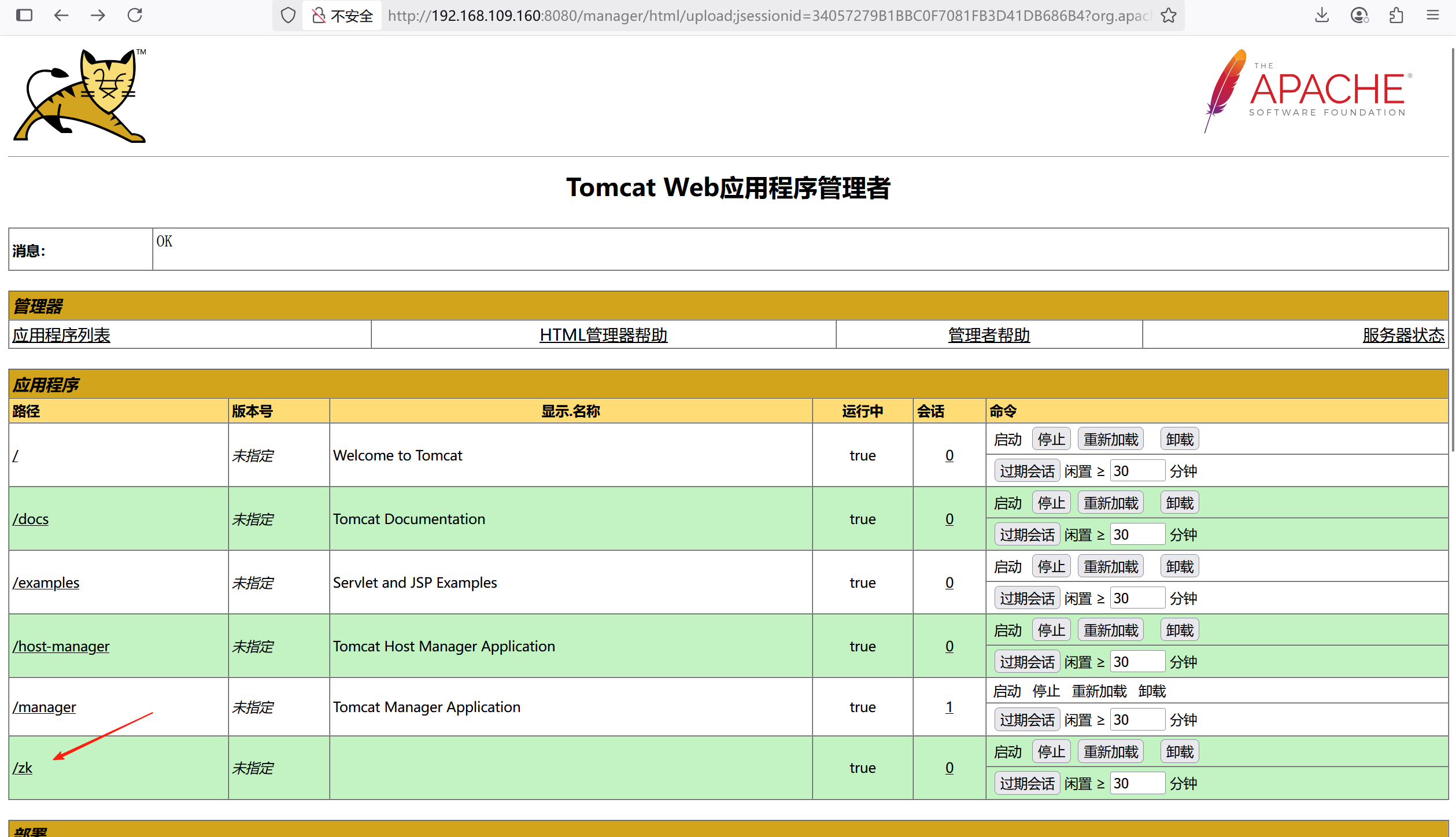This screenshot has width=1456, height=837.
Task: Click 停止 for the /examples application
Action: tap(1051, 566)
